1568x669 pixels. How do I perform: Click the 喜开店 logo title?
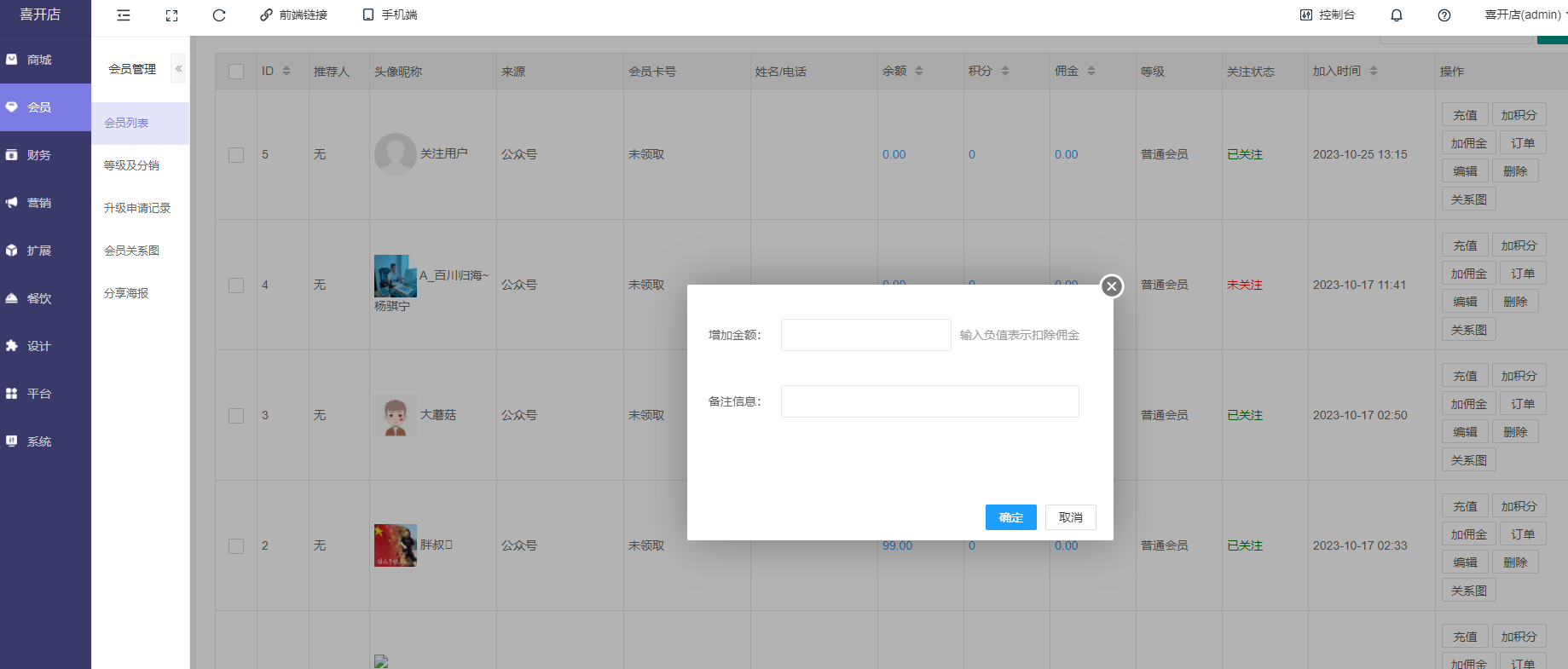click(40, 14)
